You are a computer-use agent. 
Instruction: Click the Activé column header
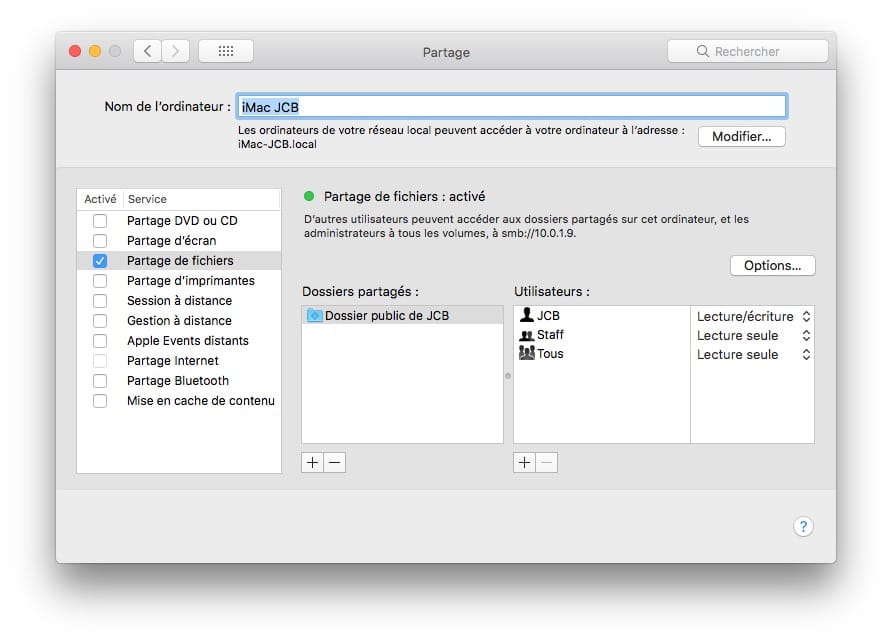click(x=100, y=199)
